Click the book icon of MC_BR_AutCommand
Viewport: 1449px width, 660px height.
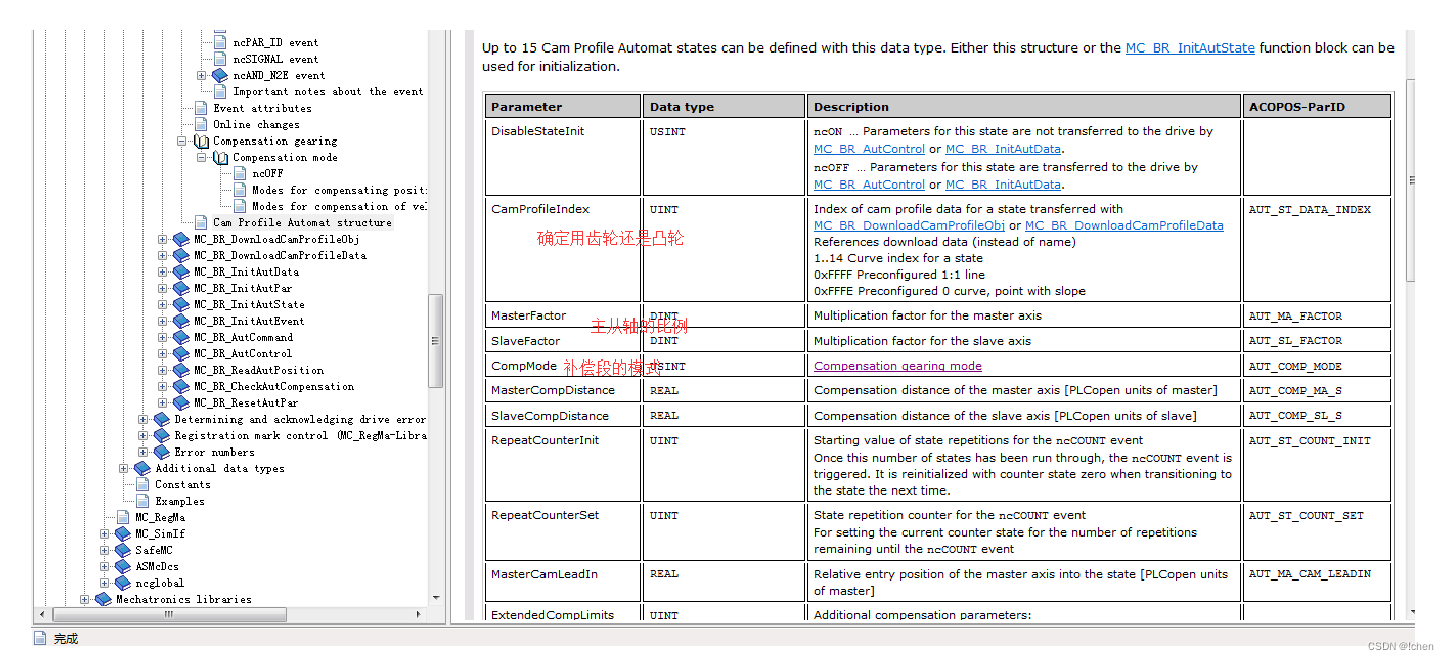point(181,337)
